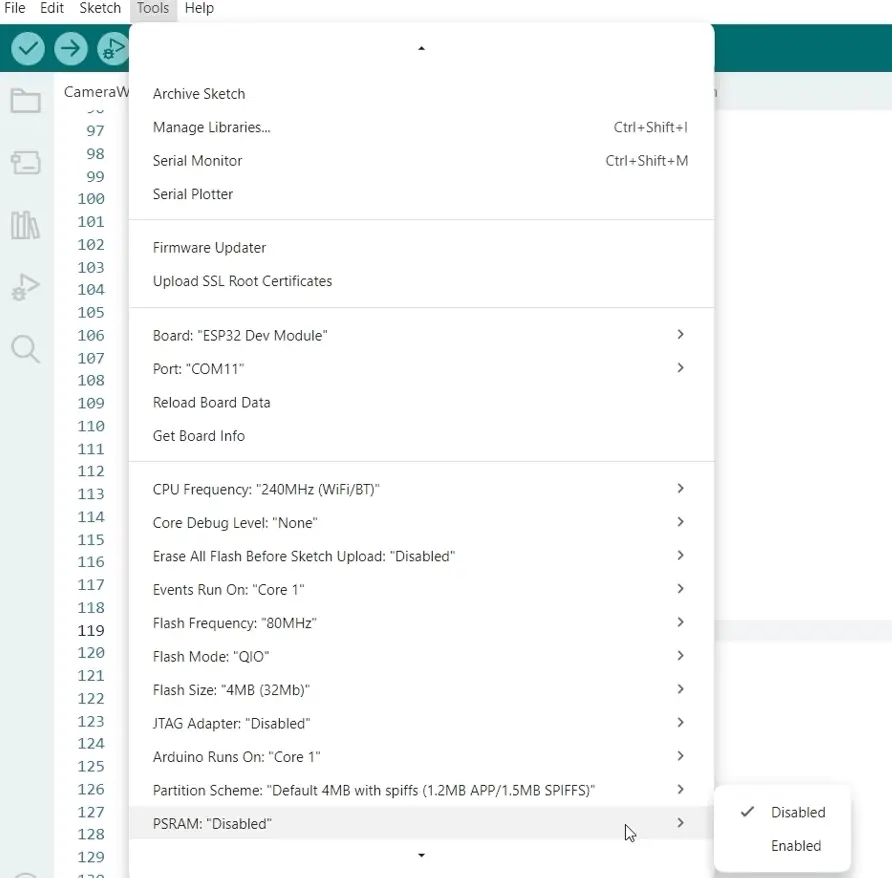The width and height of the screenshot is (892, 878).
Task: Click the Upload arrow icon
Action: click(69, 48)
